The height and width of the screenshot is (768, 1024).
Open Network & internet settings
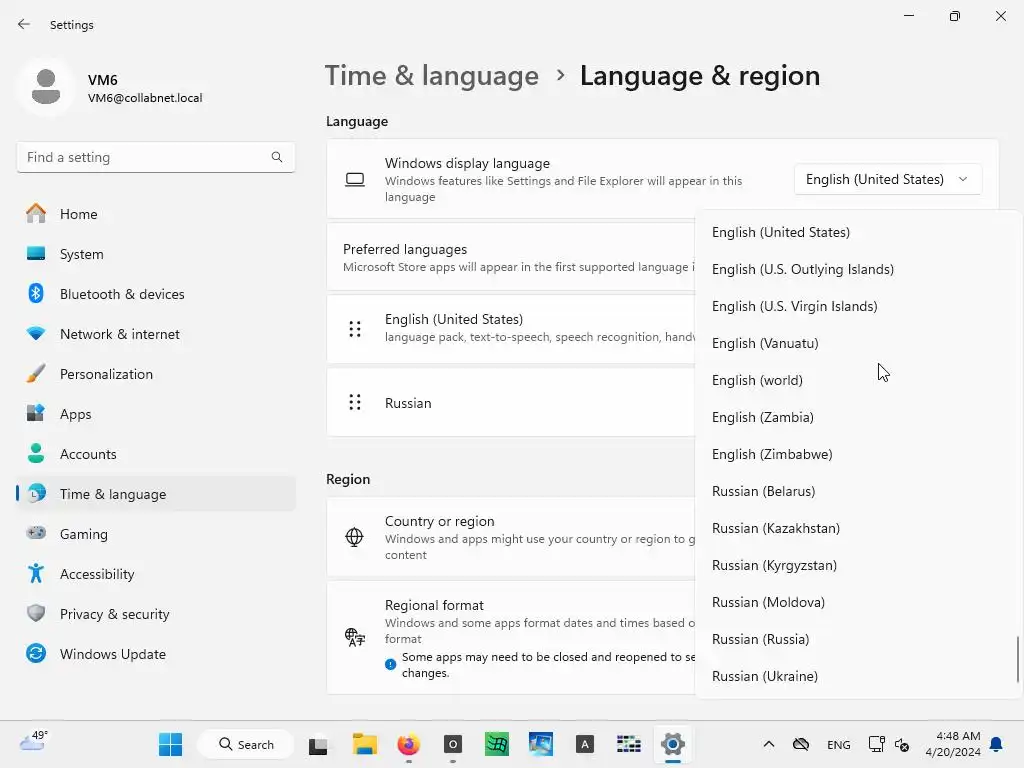155,334
